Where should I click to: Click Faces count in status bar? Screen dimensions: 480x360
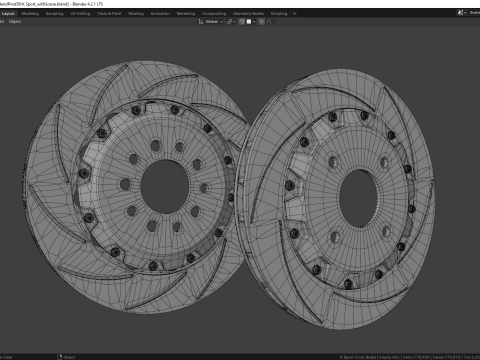[447, 357]
